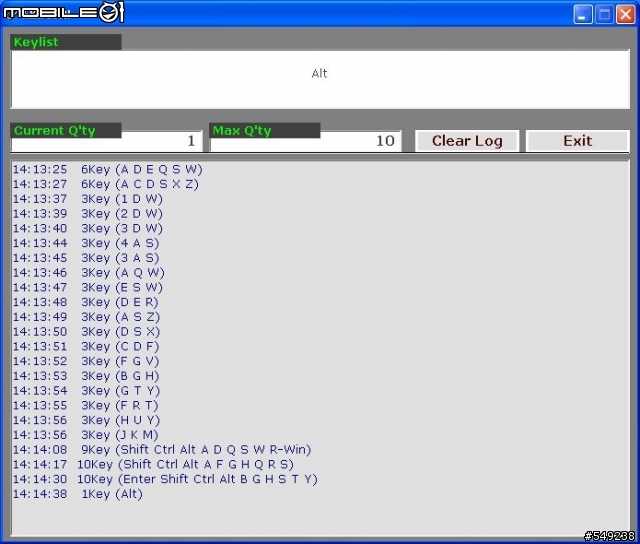Viewport: 640px width, 544px height.
Task: Select log row 3Key (J K M)
Action: 85,435
